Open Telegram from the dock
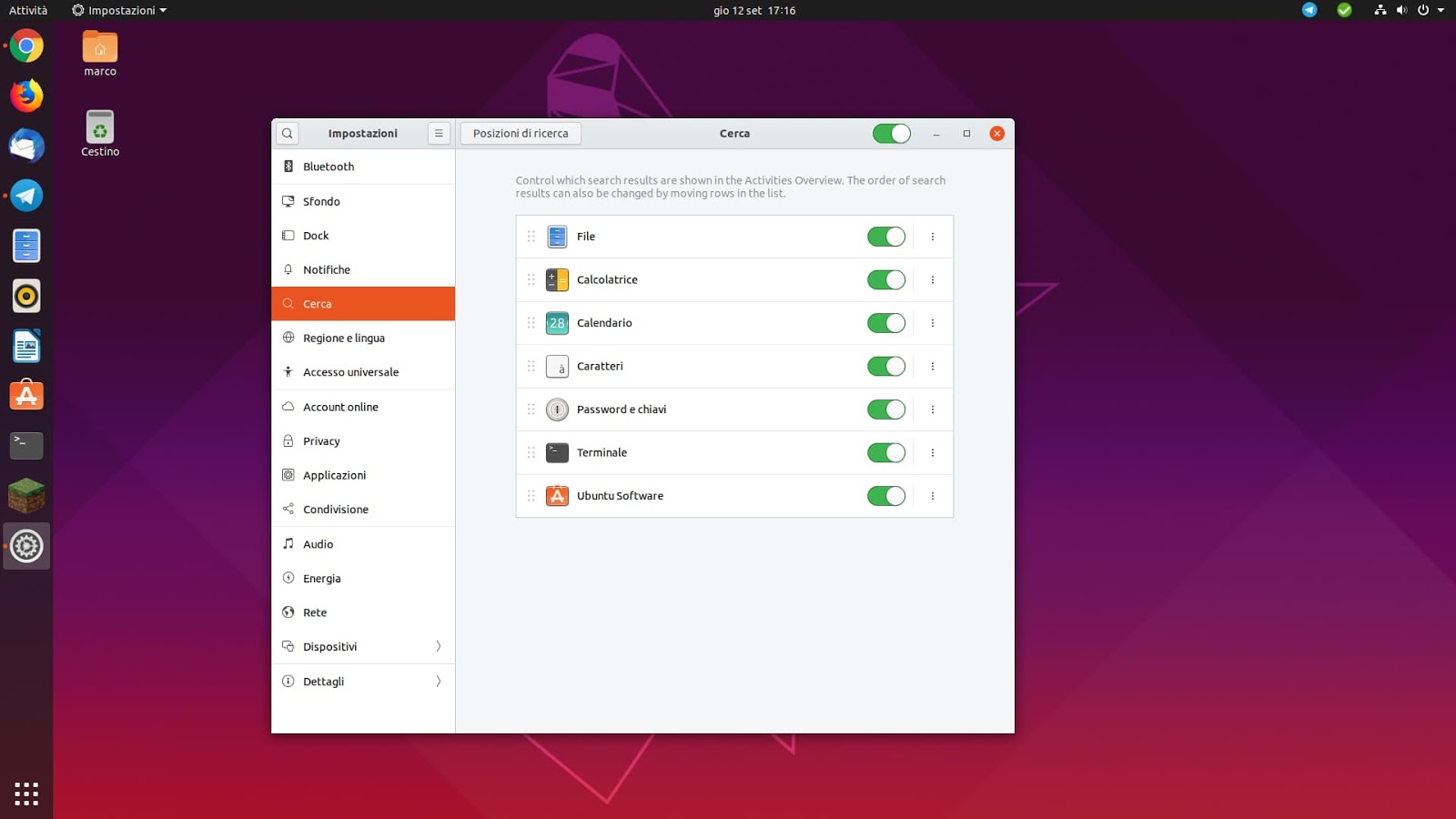 click(x=26, y=196)
